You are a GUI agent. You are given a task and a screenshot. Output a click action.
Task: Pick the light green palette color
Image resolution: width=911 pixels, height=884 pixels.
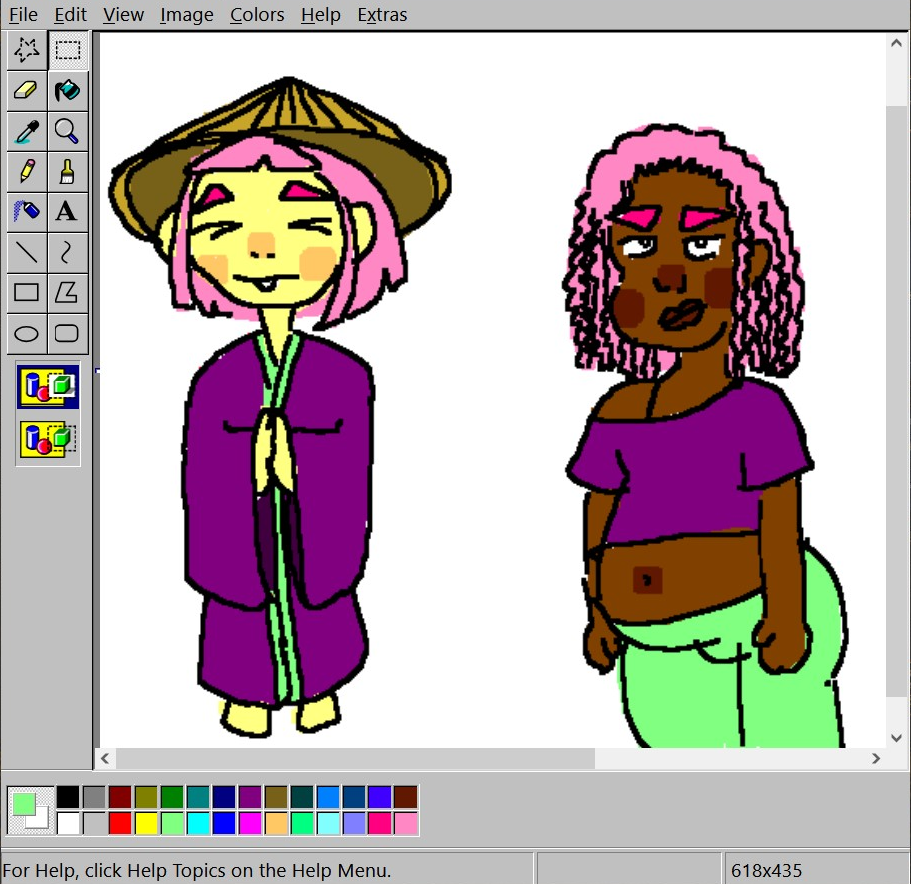point(172,824)
